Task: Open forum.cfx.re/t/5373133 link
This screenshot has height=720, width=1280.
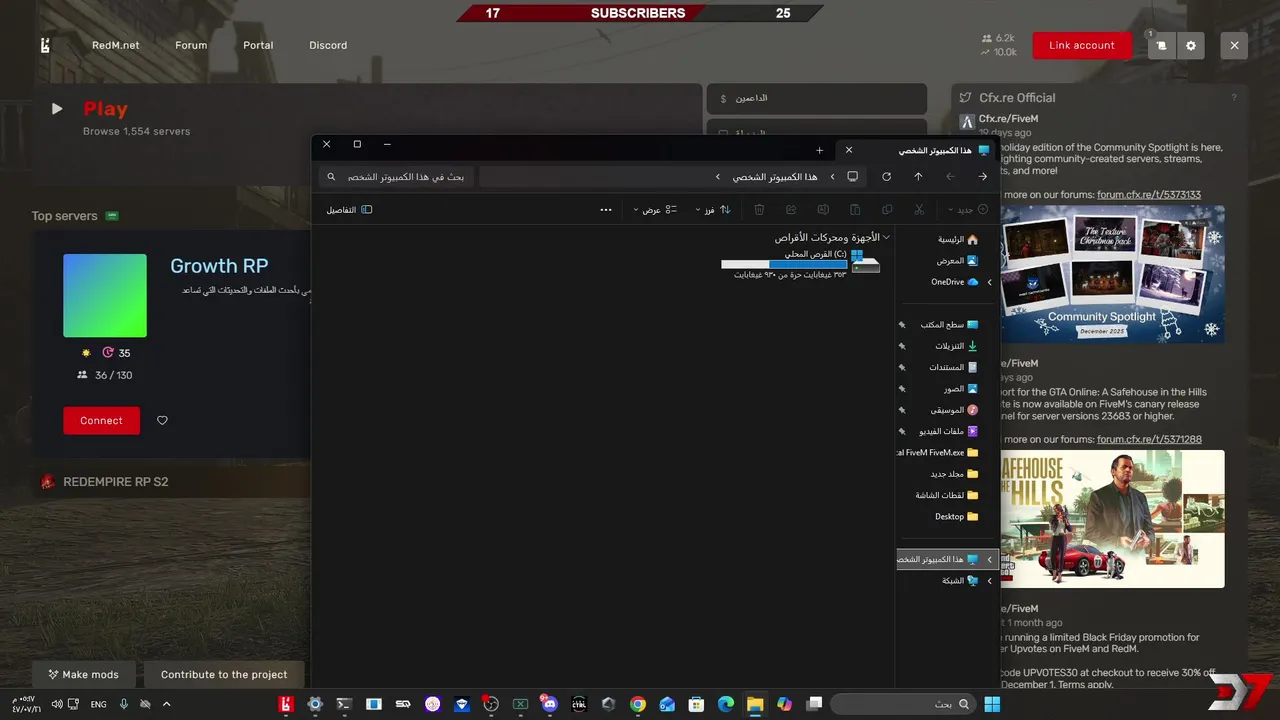Action: (1149, 195)
